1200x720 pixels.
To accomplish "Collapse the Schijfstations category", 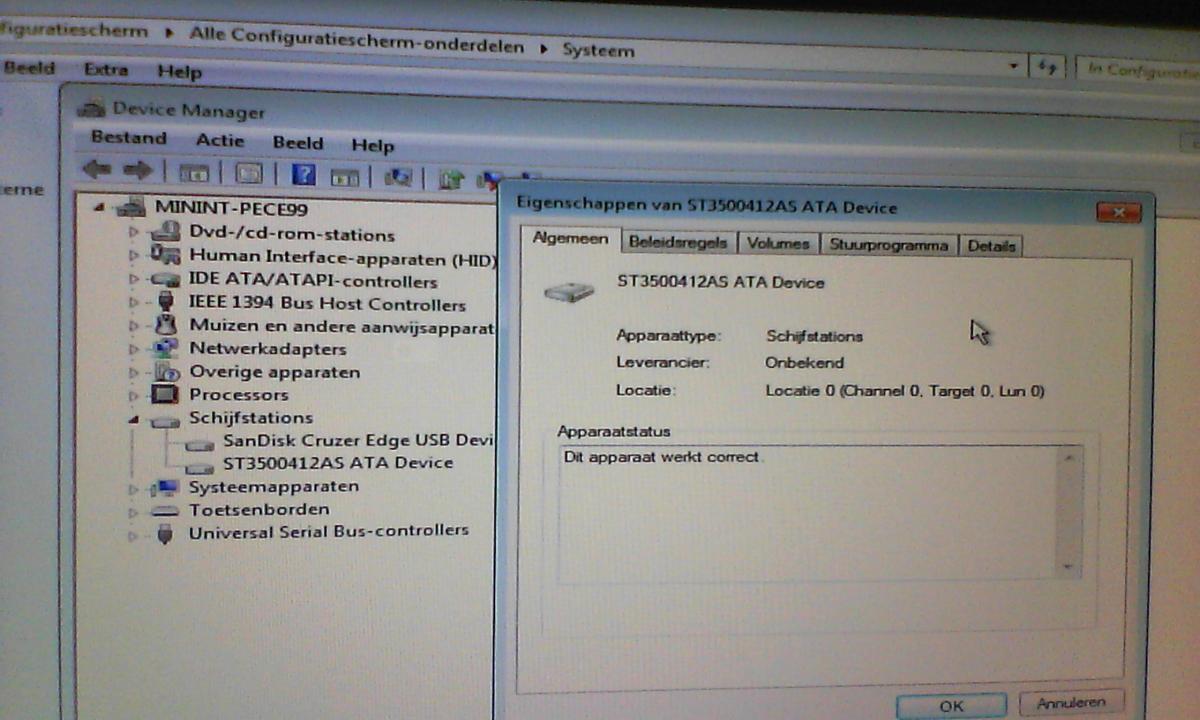I will pyautogui.click(x=134, y=419).
